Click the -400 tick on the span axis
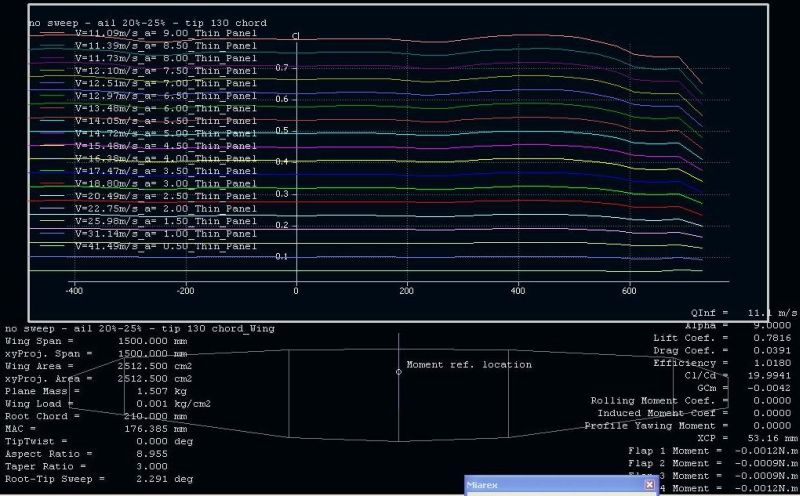The image size is (800, 496). point(74,291)
